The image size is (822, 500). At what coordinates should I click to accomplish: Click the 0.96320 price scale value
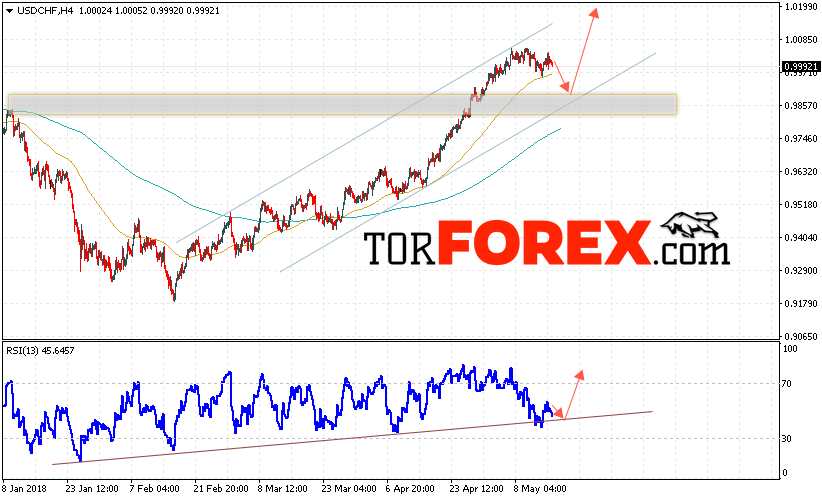point(801,171)
